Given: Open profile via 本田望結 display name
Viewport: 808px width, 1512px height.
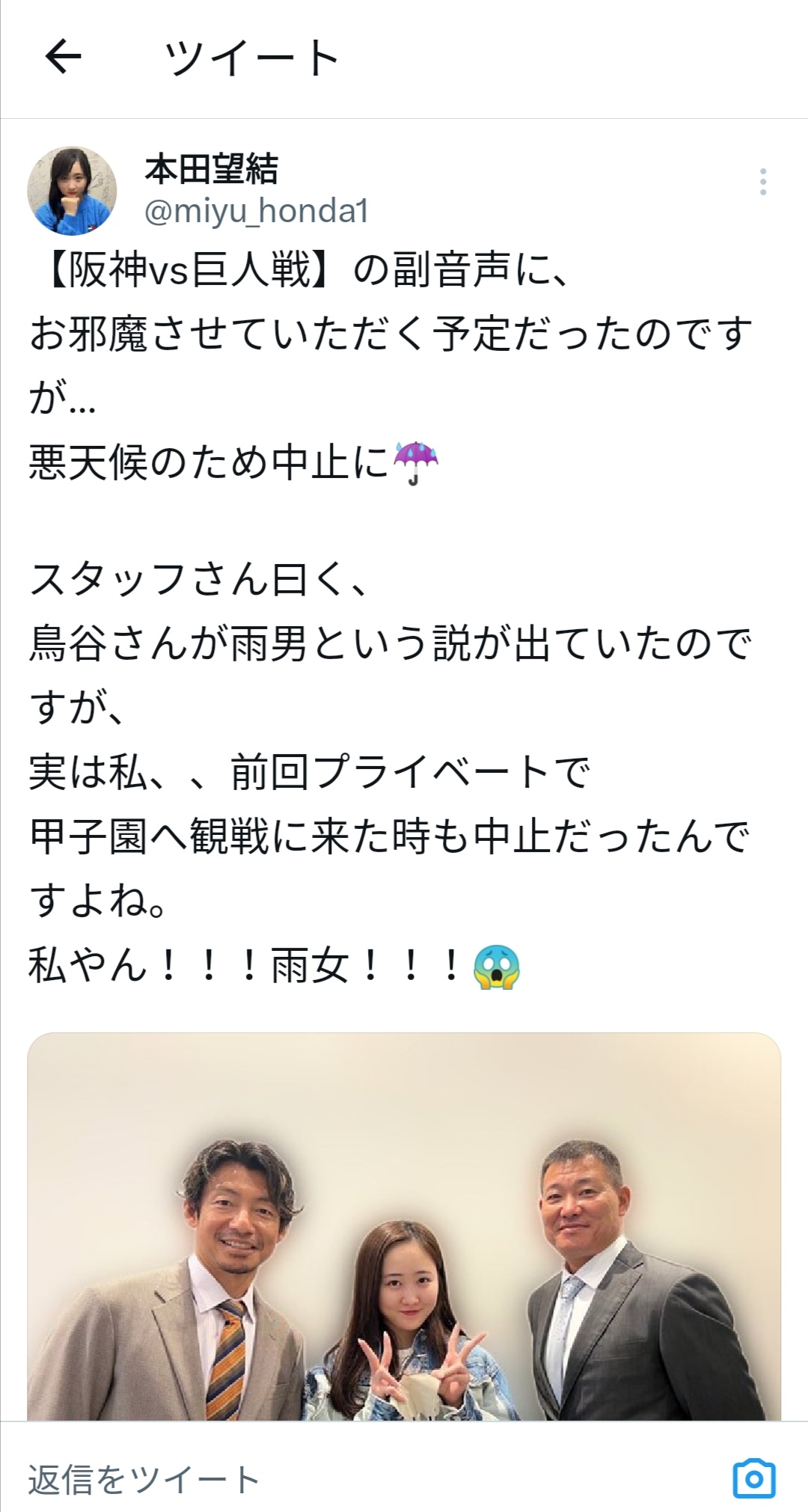Looking at the screenshot, I should click(x=212, y=170).
